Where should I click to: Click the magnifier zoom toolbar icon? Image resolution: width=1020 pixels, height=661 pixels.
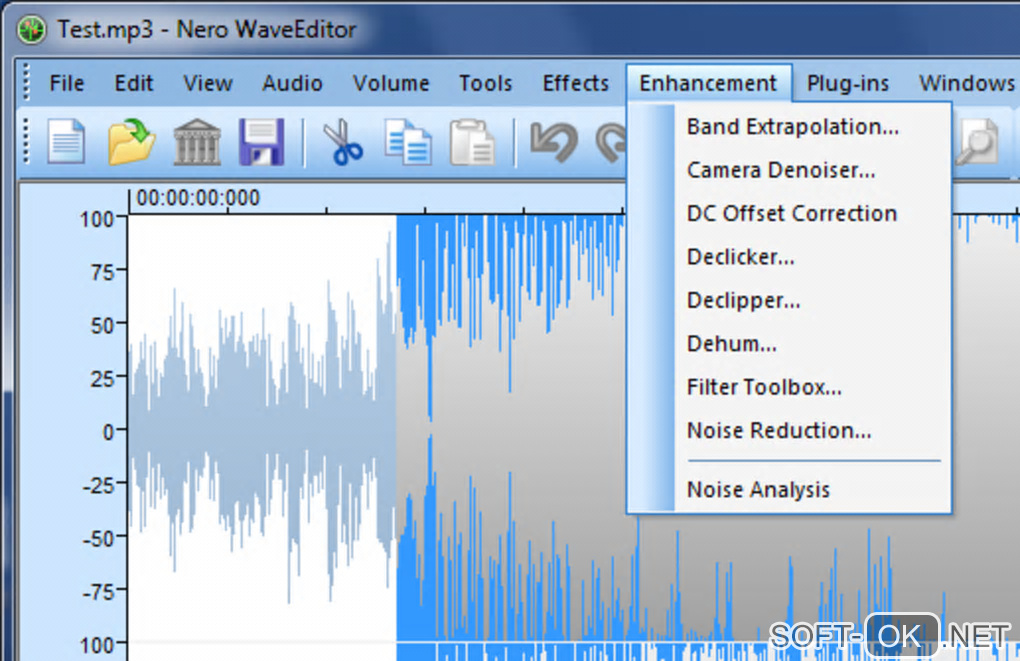click(976, 141)
